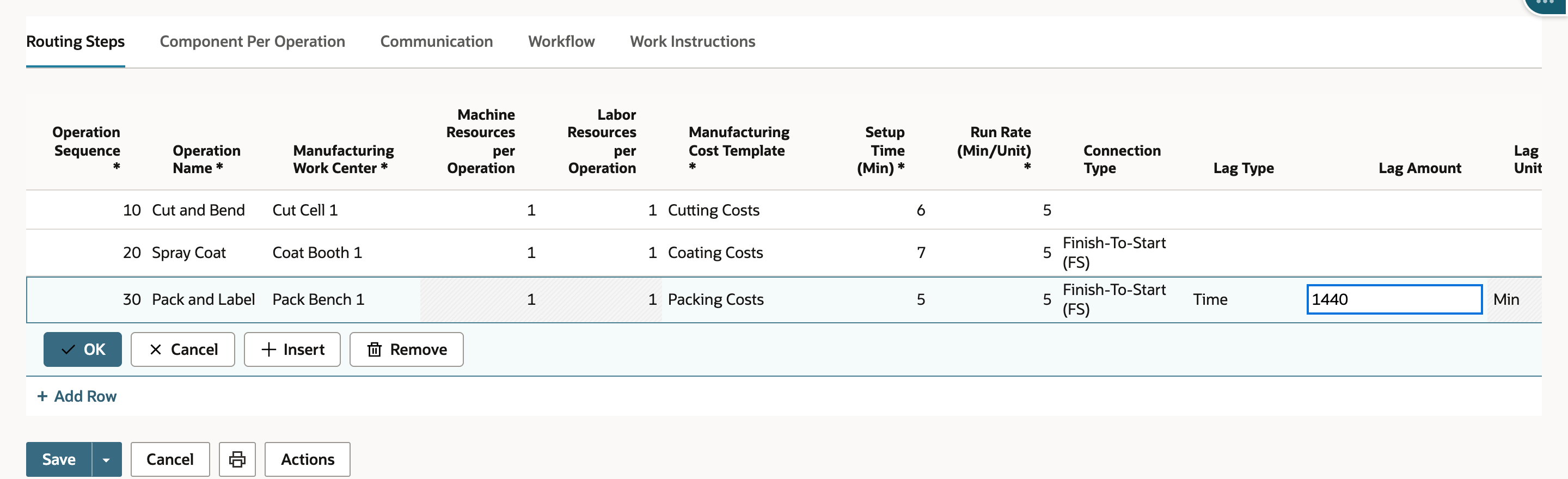The width and height of the screenshot is (1568, 479).
Task: Click Spray Coat's Finish-To-Start connection type
Action: point(1114,253)
